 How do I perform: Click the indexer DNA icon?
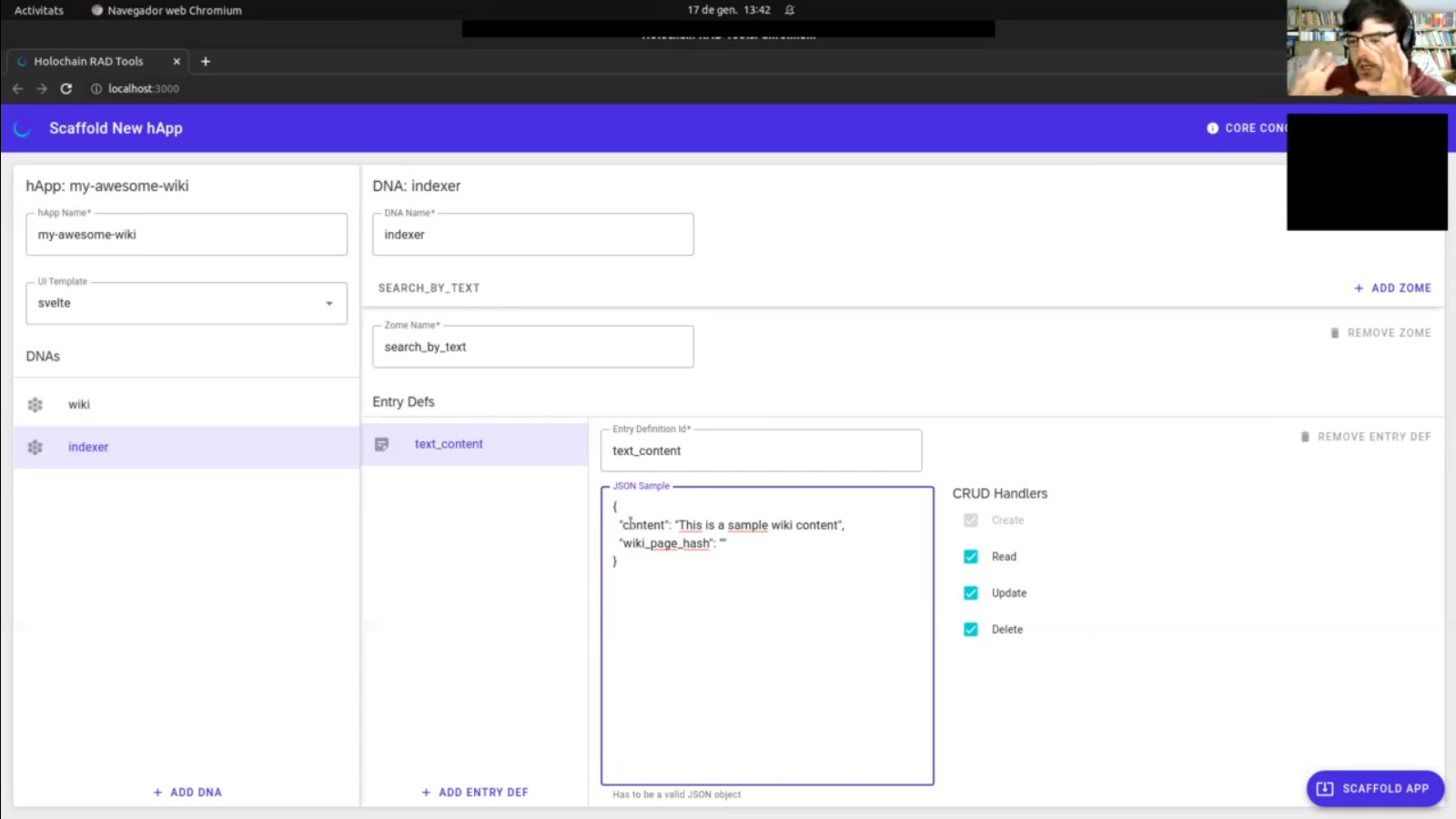pyautogui.click(x=35, y=447)
